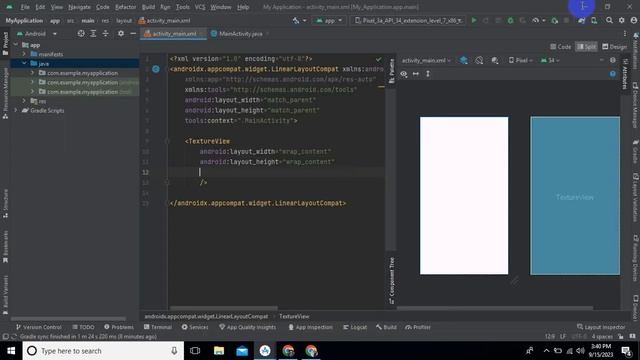The height and width of the screenshot is (360, 640).
Task: Open Version Control tool window
Action: [38, 327]
